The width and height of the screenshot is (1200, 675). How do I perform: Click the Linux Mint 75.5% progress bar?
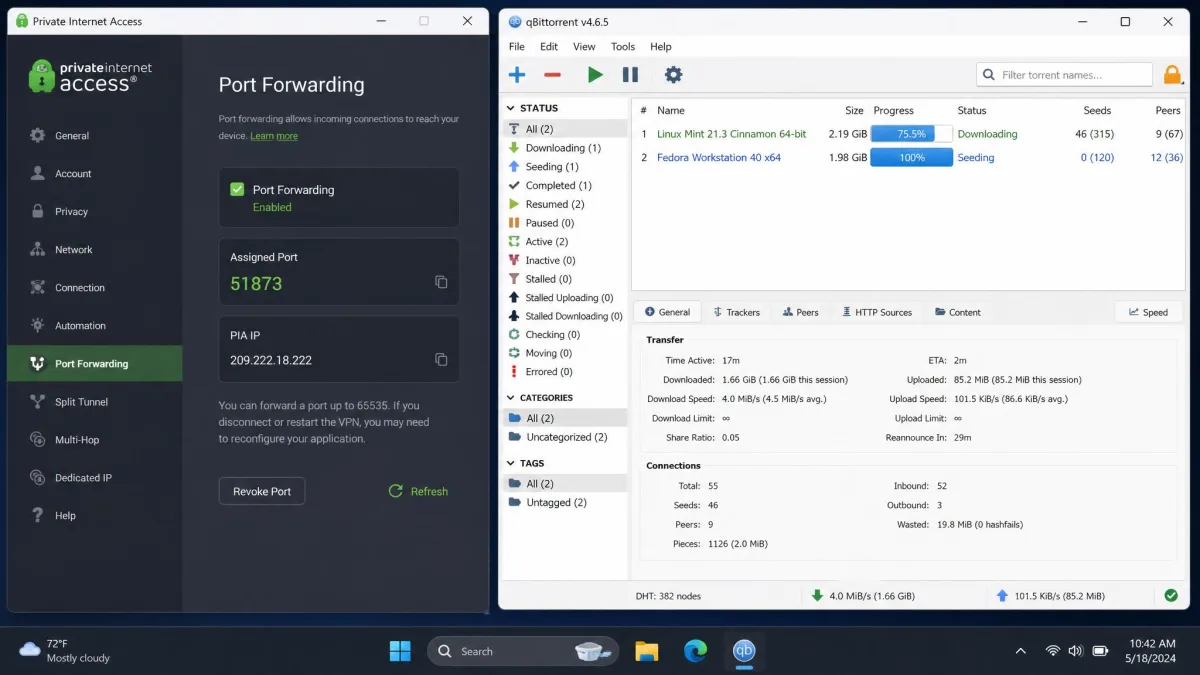[x=912, y=134]
